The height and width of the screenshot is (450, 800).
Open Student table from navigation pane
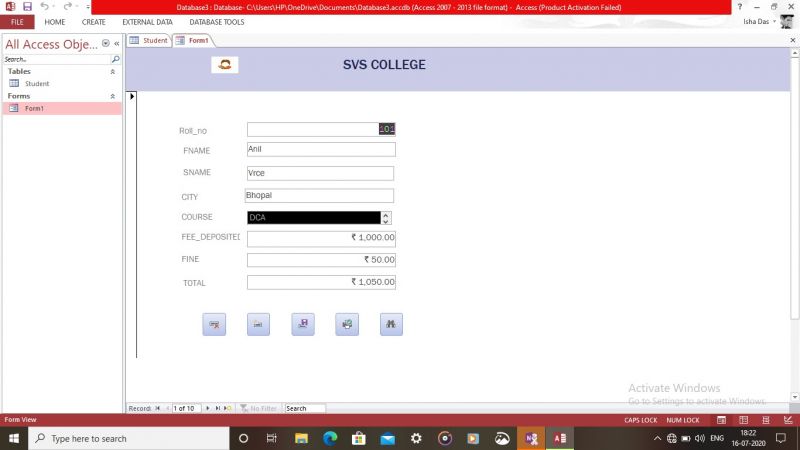tap(37, 84)
